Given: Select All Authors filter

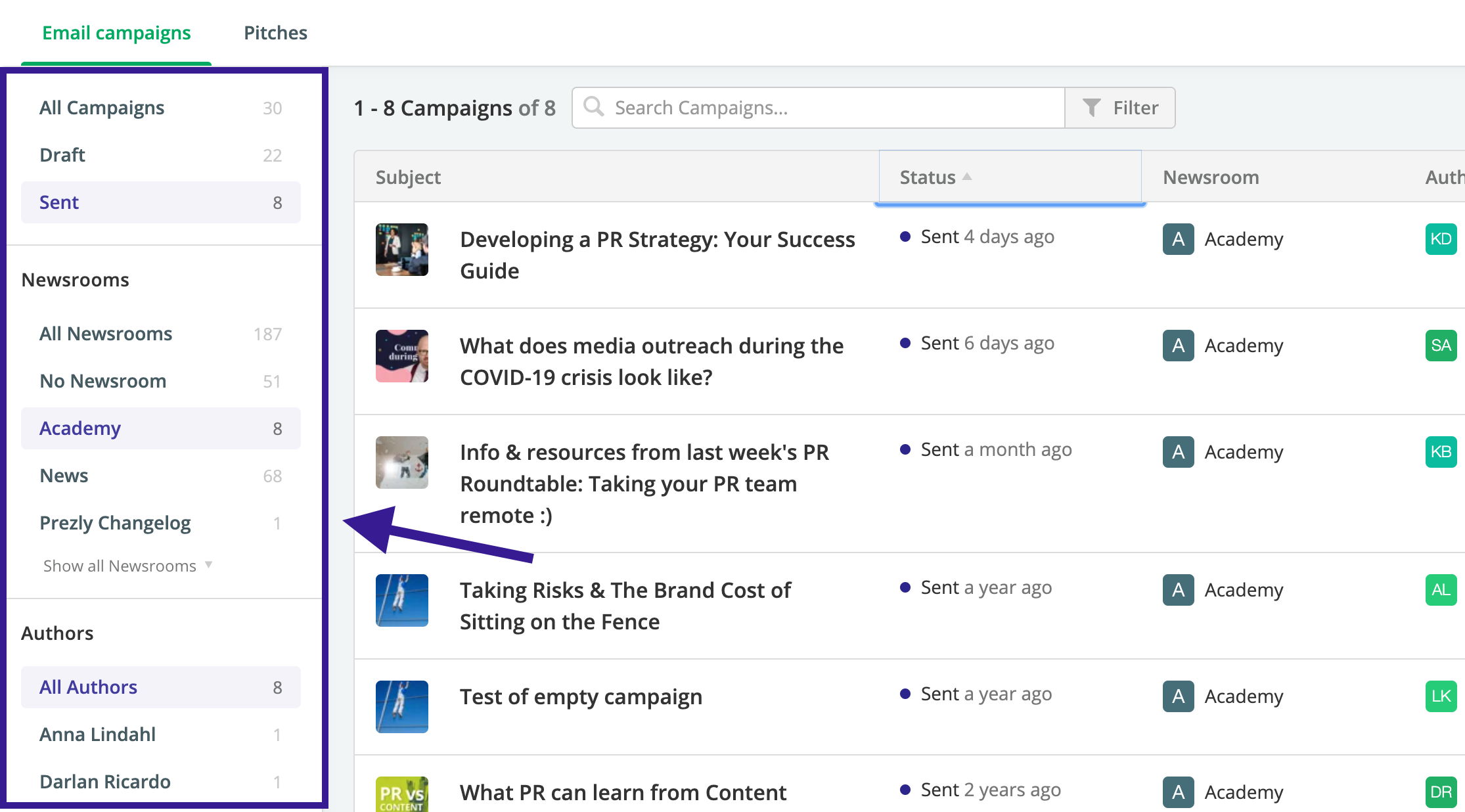Looking at the screenshot, I should point(161,687).
